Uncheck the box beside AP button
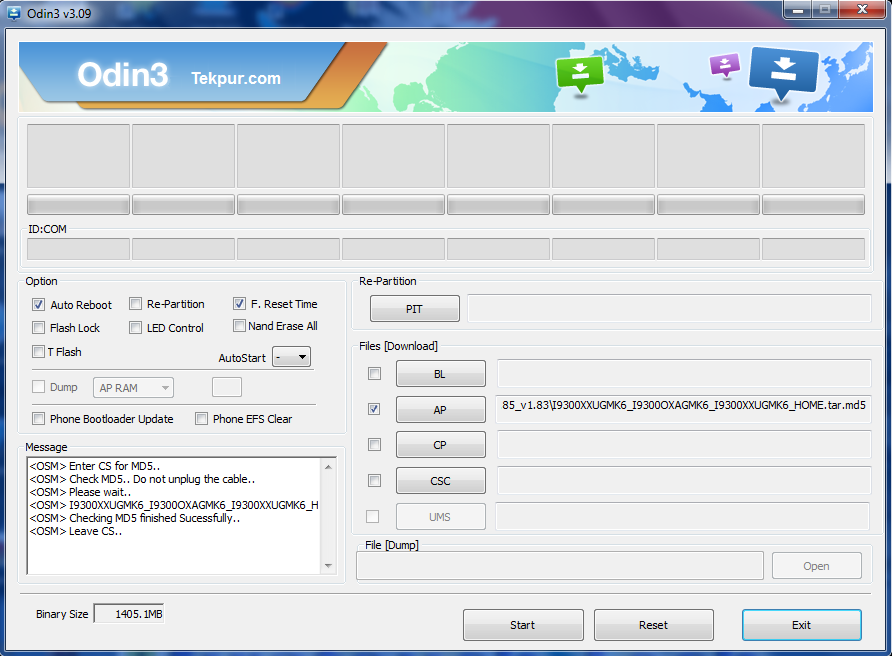892x656 pixels. (374, 409)
